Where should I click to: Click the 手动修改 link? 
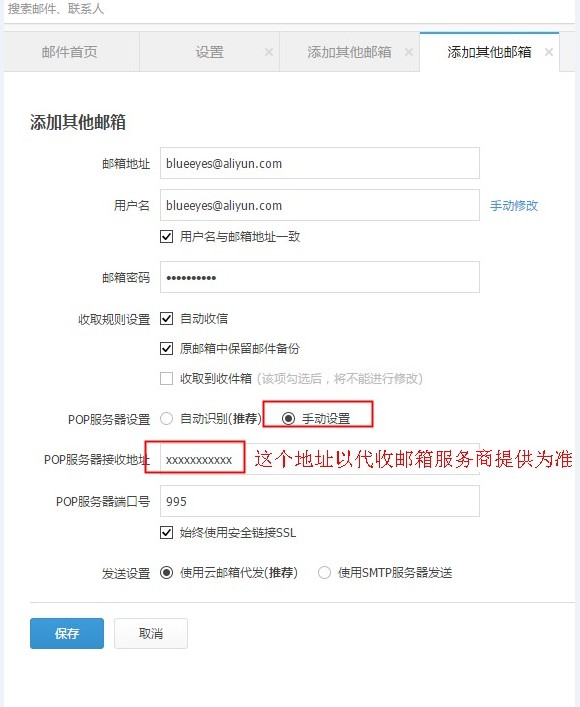(x=514, y=206)
